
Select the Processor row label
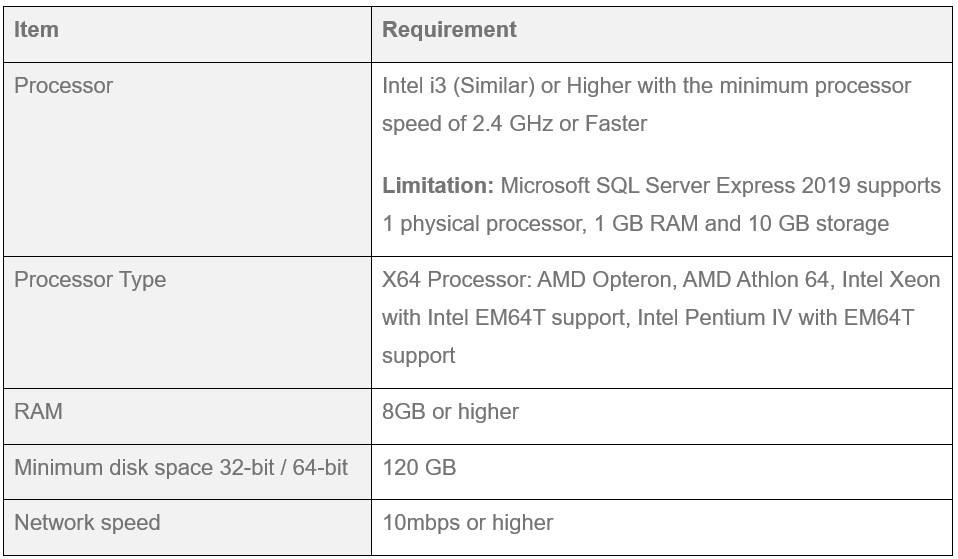(64, 86)
